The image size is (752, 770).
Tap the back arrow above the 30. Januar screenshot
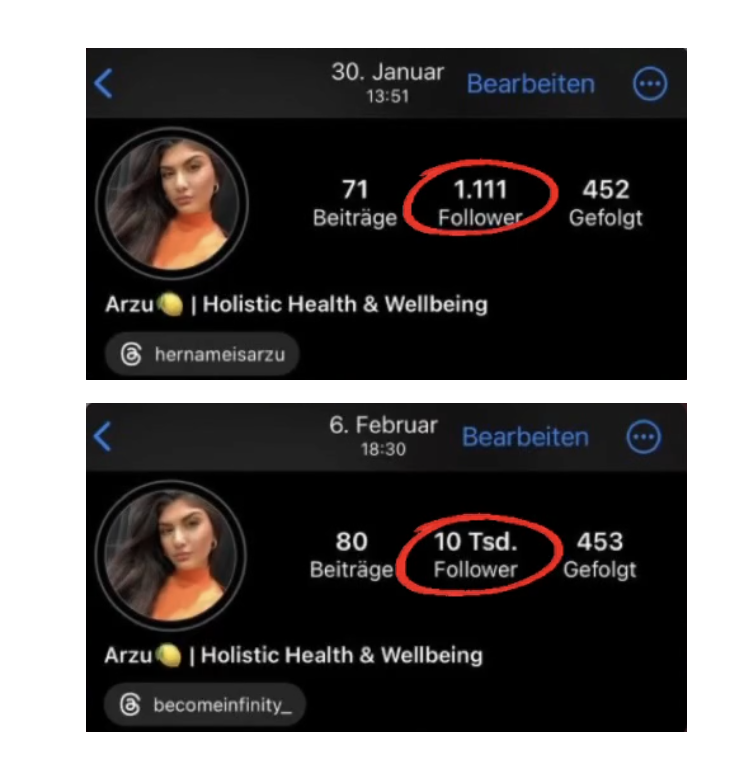point(104,83)
